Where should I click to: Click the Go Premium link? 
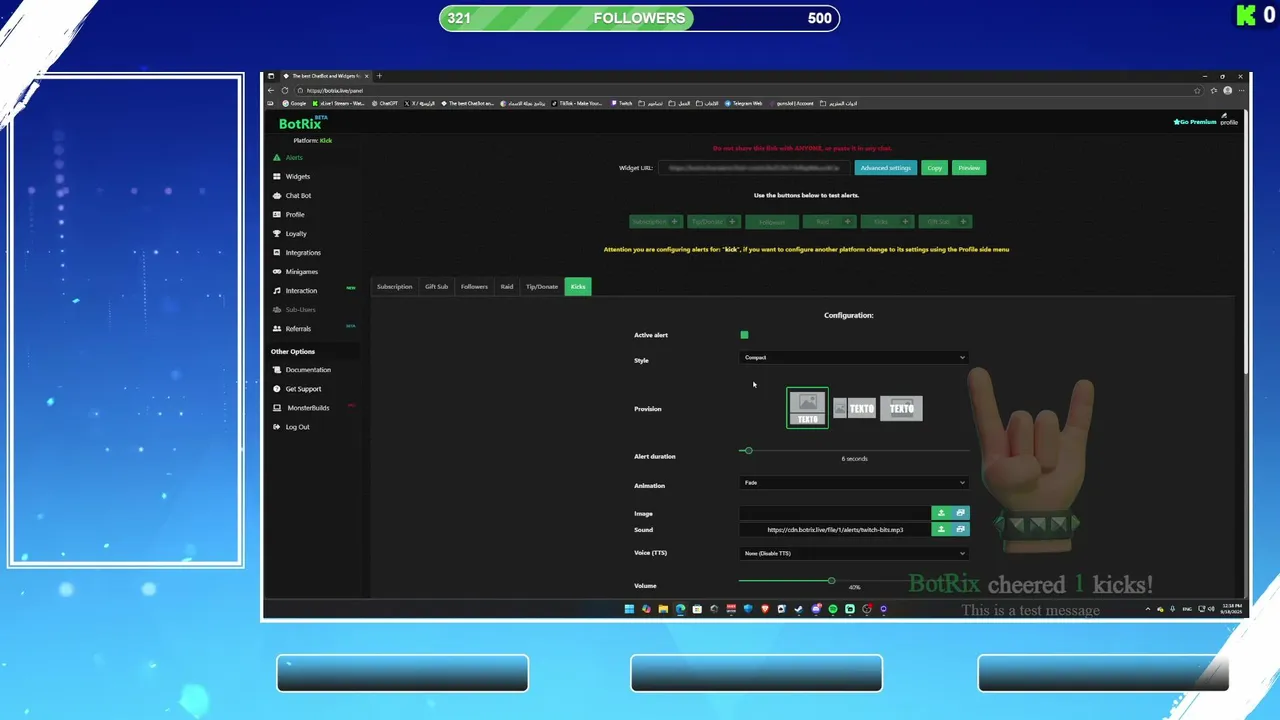[x=1195, y=122]
